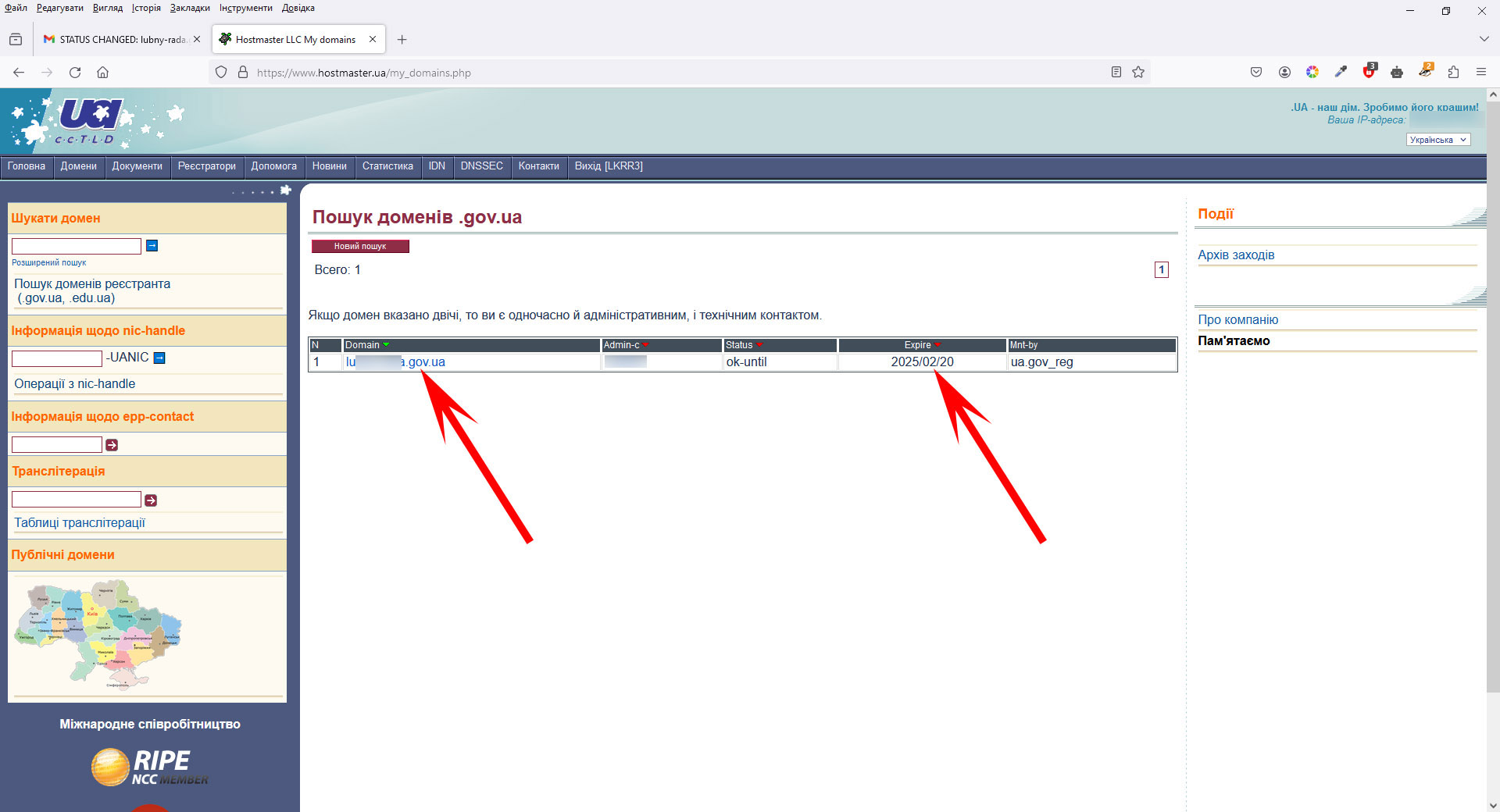Click the Ukraine regions map image
The height and width of the screenshot is (812, 1500).
pos(98,634)
